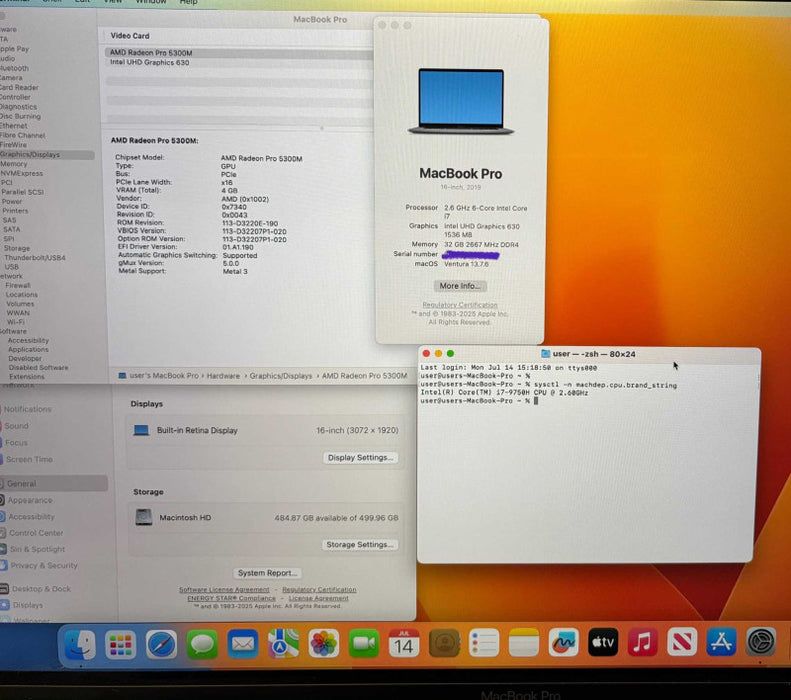Open Launchpad in the Dock
This screenshot has height=700, width=791.
click(121, 645)
